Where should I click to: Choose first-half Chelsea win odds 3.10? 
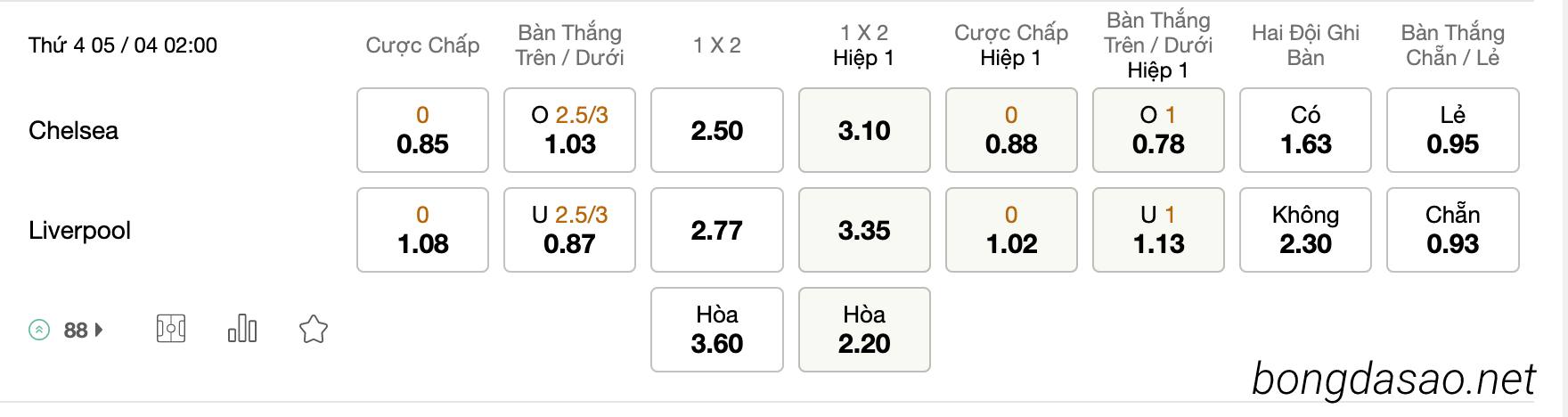pos(864,130)
